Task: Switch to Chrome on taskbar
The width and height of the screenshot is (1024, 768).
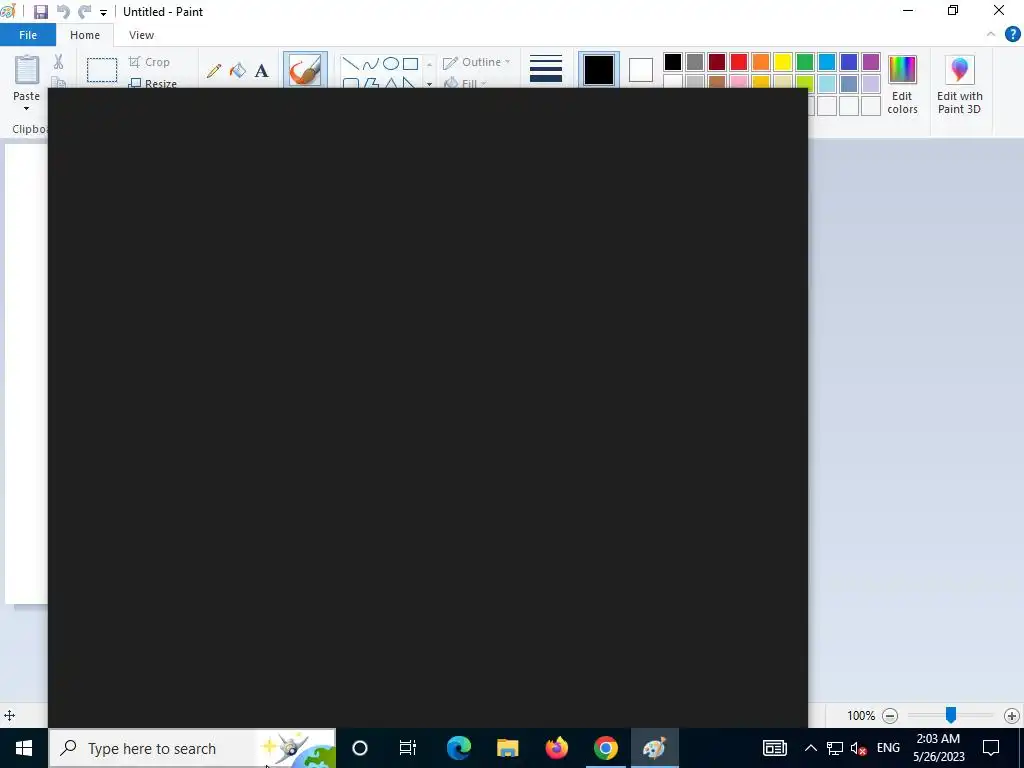Action: coord(605,748)
